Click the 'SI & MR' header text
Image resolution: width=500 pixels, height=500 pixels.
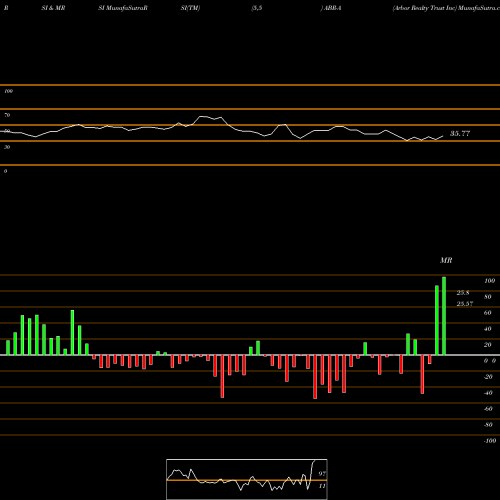(x=53, y=8)
